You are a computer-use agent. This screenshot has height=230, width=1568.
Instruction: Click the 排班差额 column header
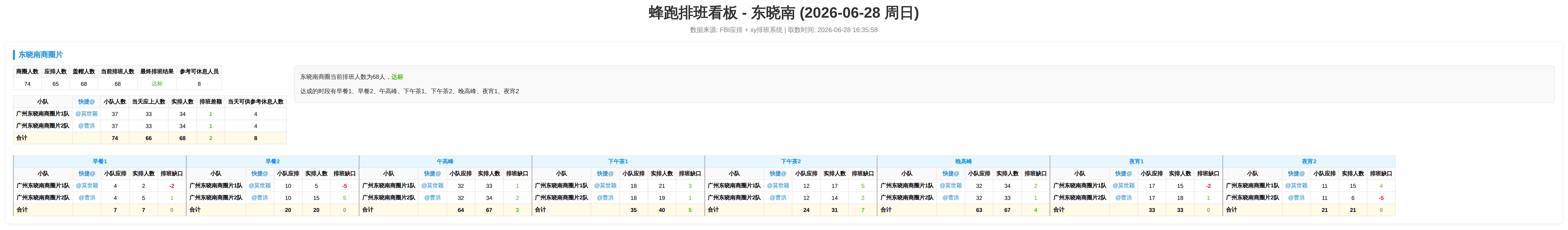point(211,102)
